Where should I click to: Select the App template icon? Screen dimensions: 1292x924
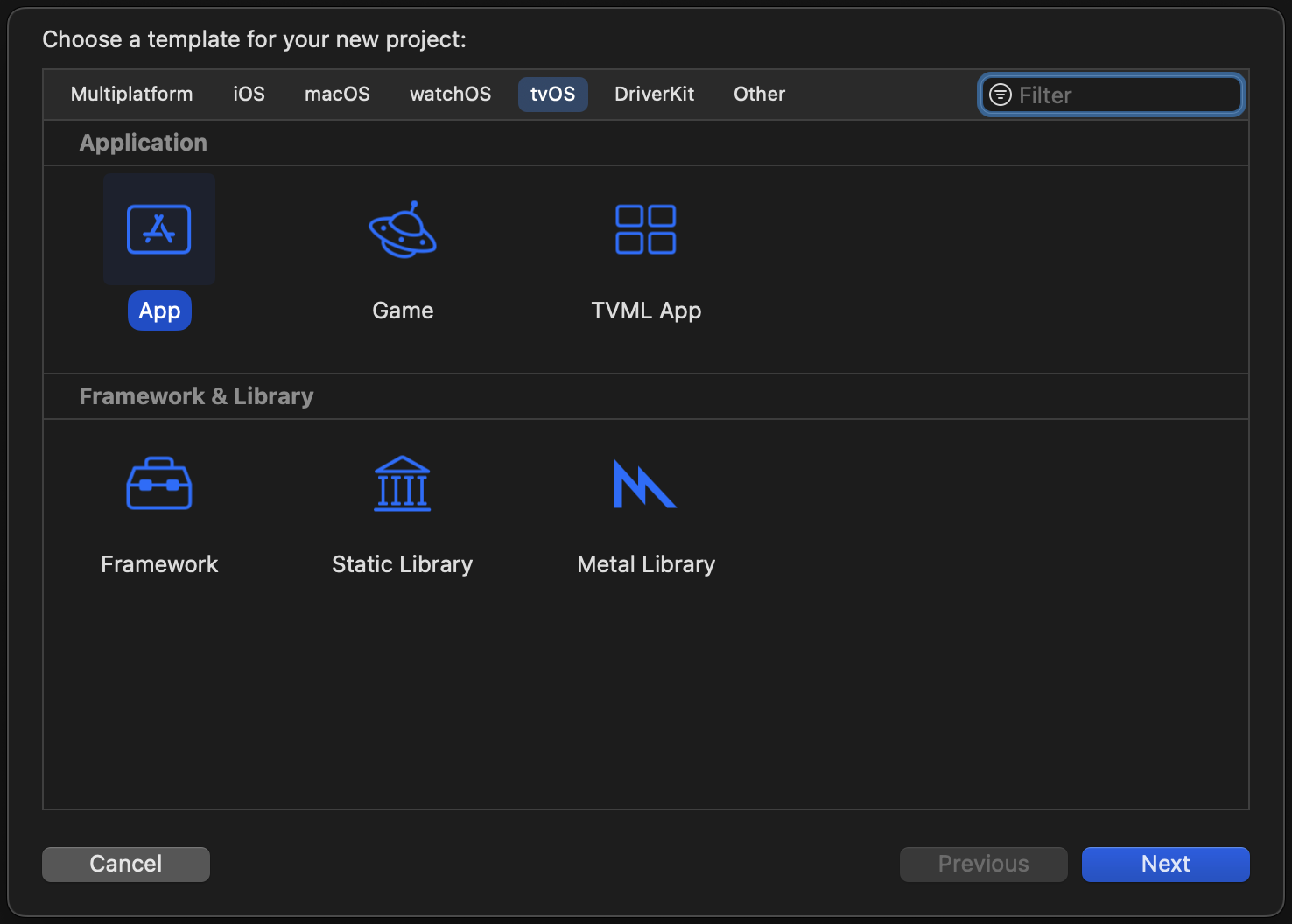click(159, 229)
